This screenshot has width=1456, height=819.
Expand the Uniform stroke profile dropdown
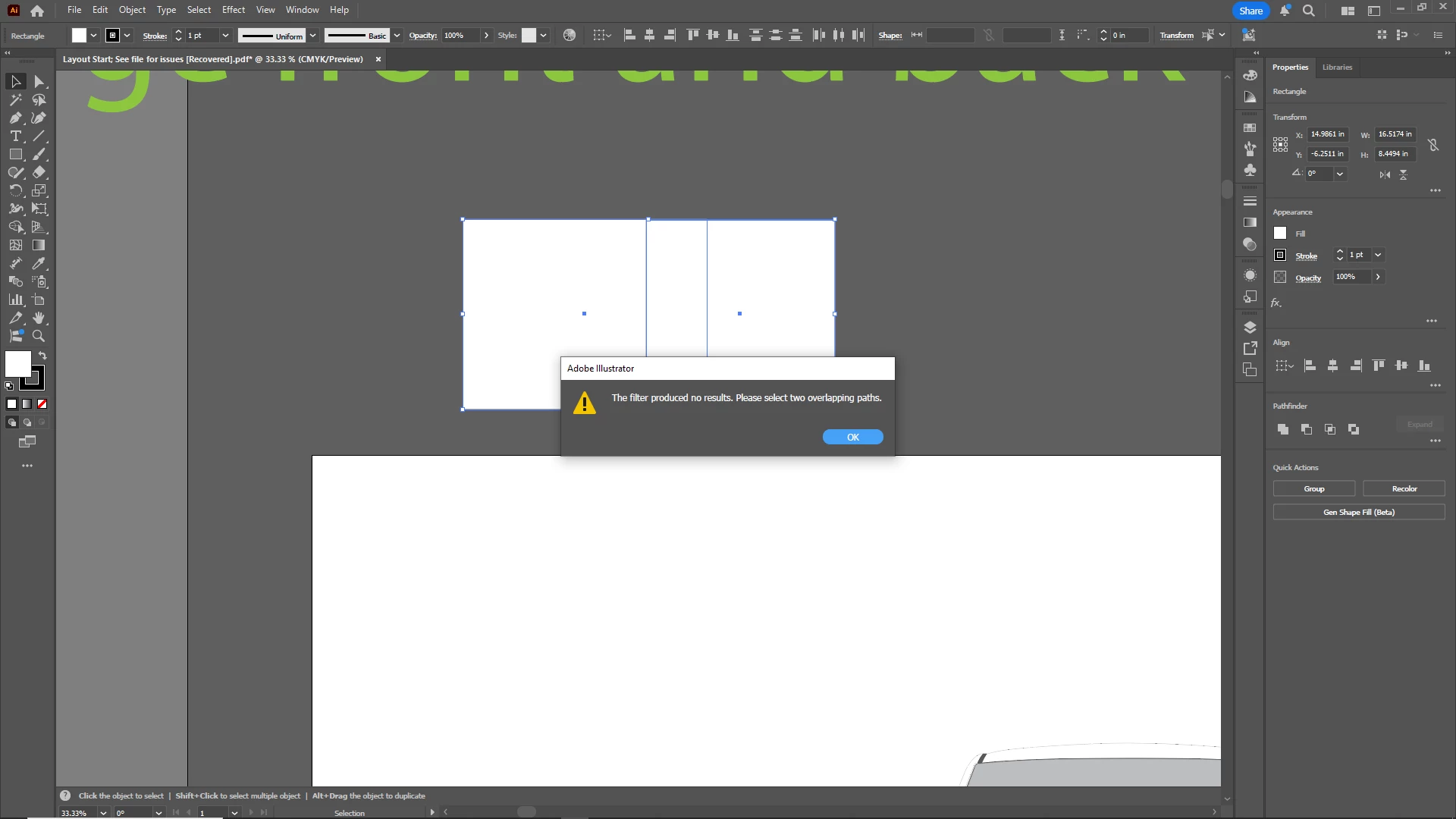312,36
